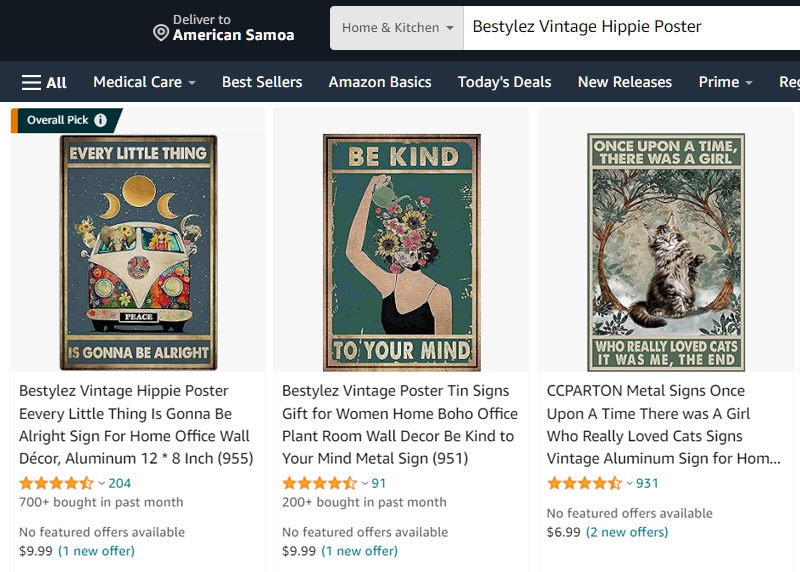Viewport: 800px width, 572px height.
Task: Open the All hamburger menu
Action: click(44, 82)
